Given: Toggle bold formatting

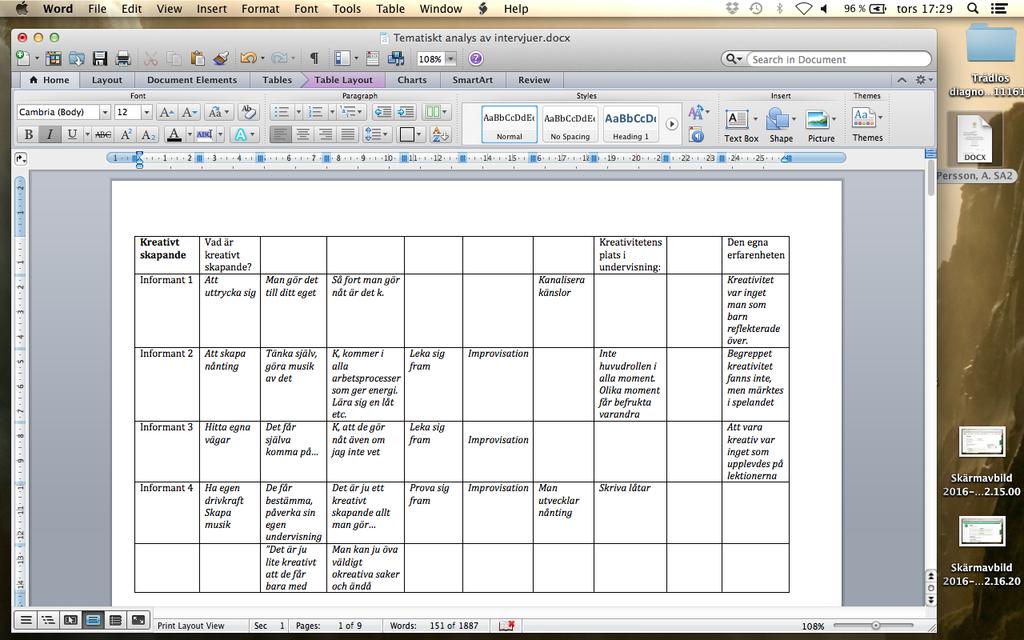Looking at the screenshot, I should tap(28, 135).
